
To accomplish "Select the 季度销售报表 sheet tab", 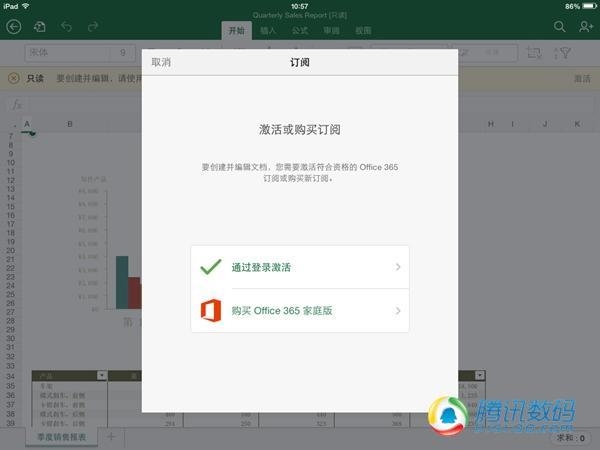I will [62, 437].
